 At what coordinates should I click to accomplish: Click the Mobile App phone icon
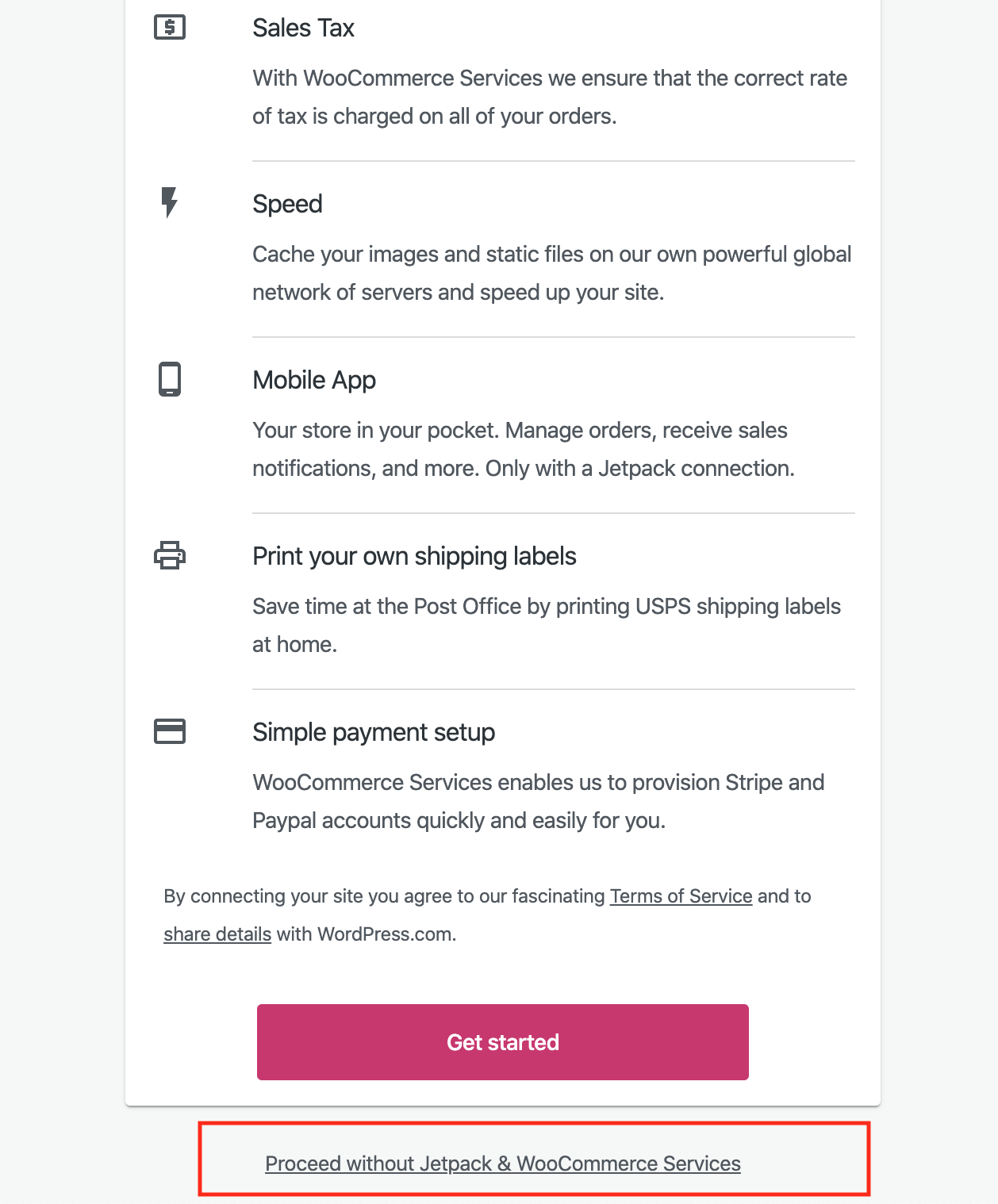(x=170, y=379)
